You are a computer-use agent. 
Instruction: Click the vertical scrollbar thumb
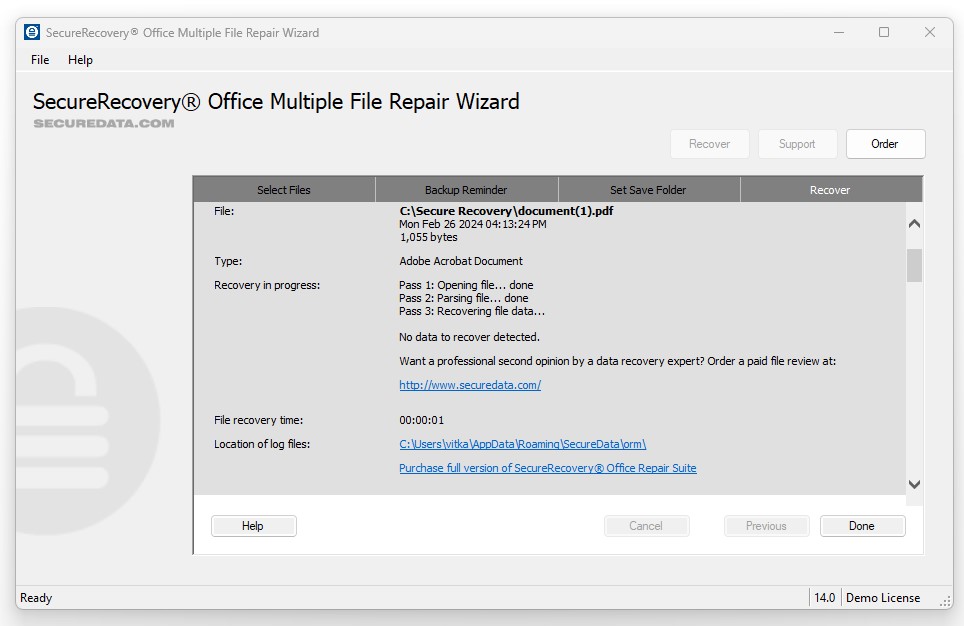914,266
